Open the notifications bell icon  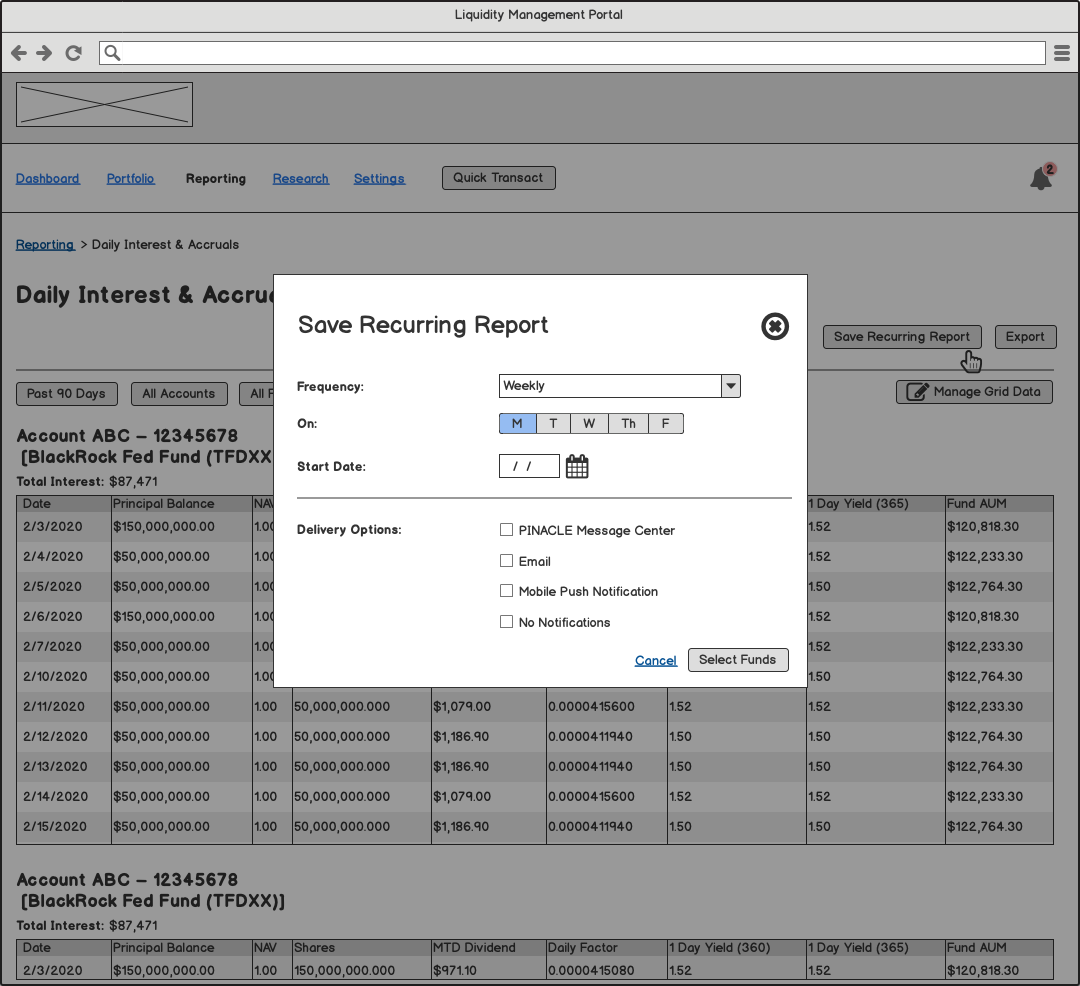click(1041, 178)
